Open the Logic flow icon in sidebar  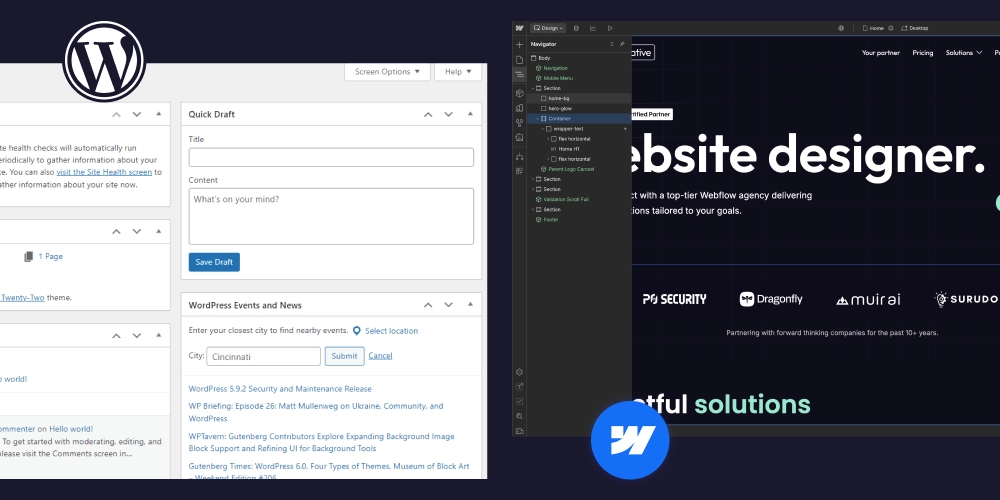519,156
